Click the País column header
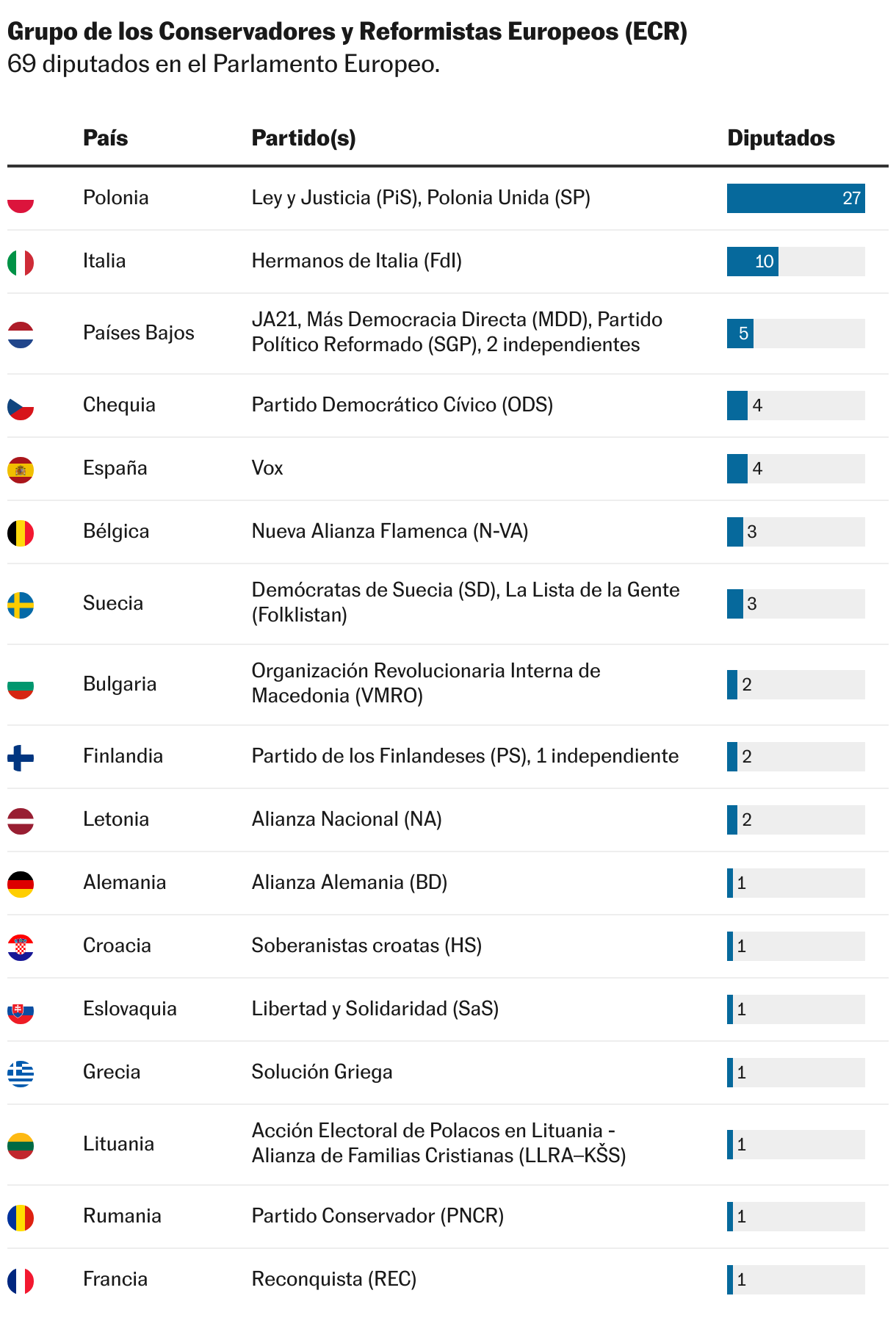 pos(105,138)
